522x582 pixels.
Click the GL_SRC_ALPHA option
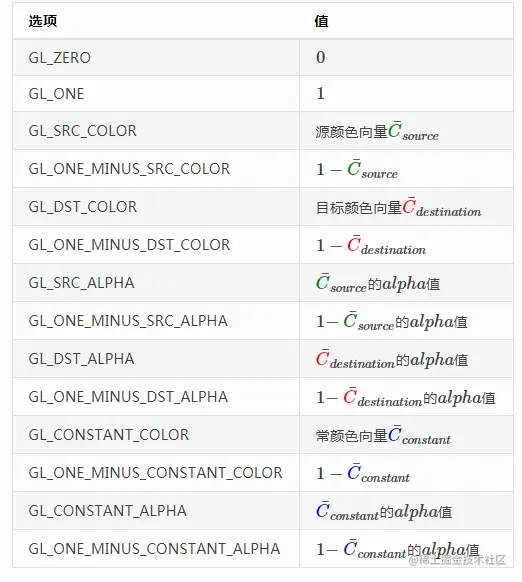tap(81, 283)
